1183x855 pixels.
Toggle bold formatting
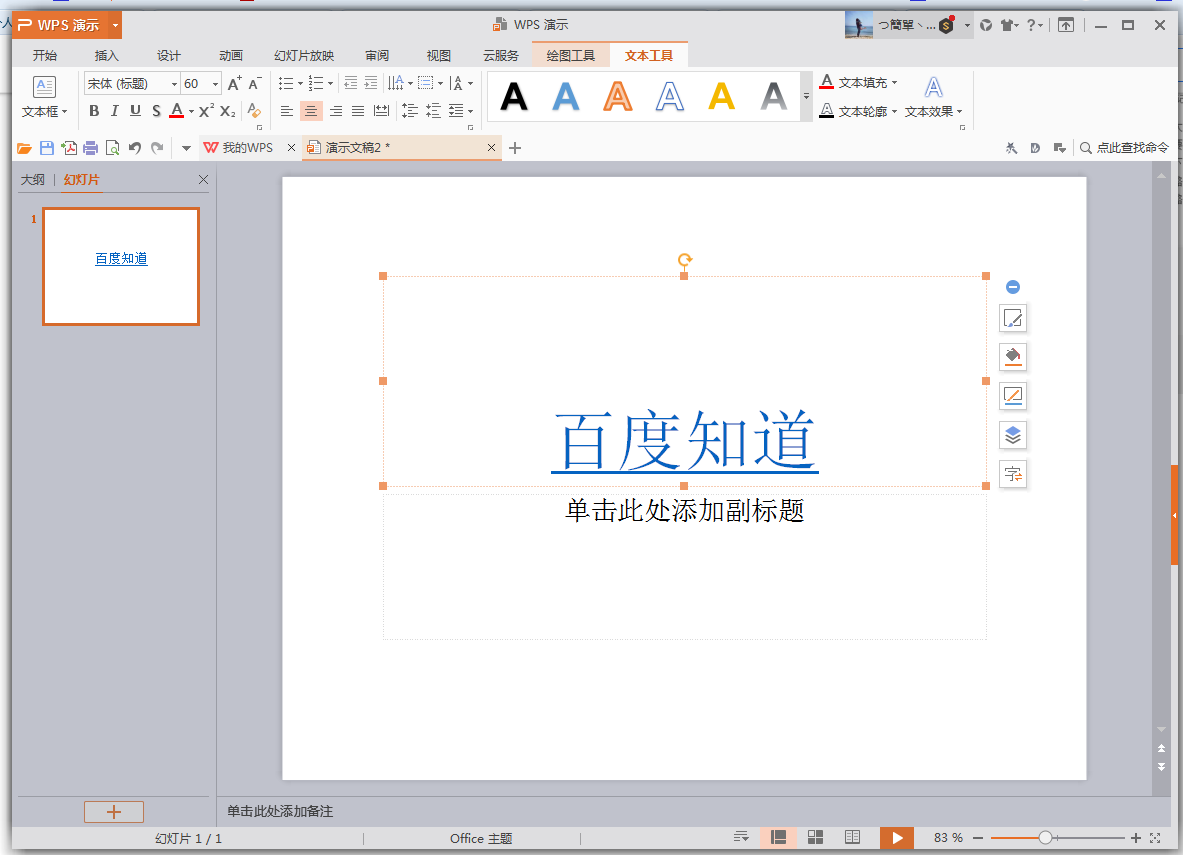point(94,111)
